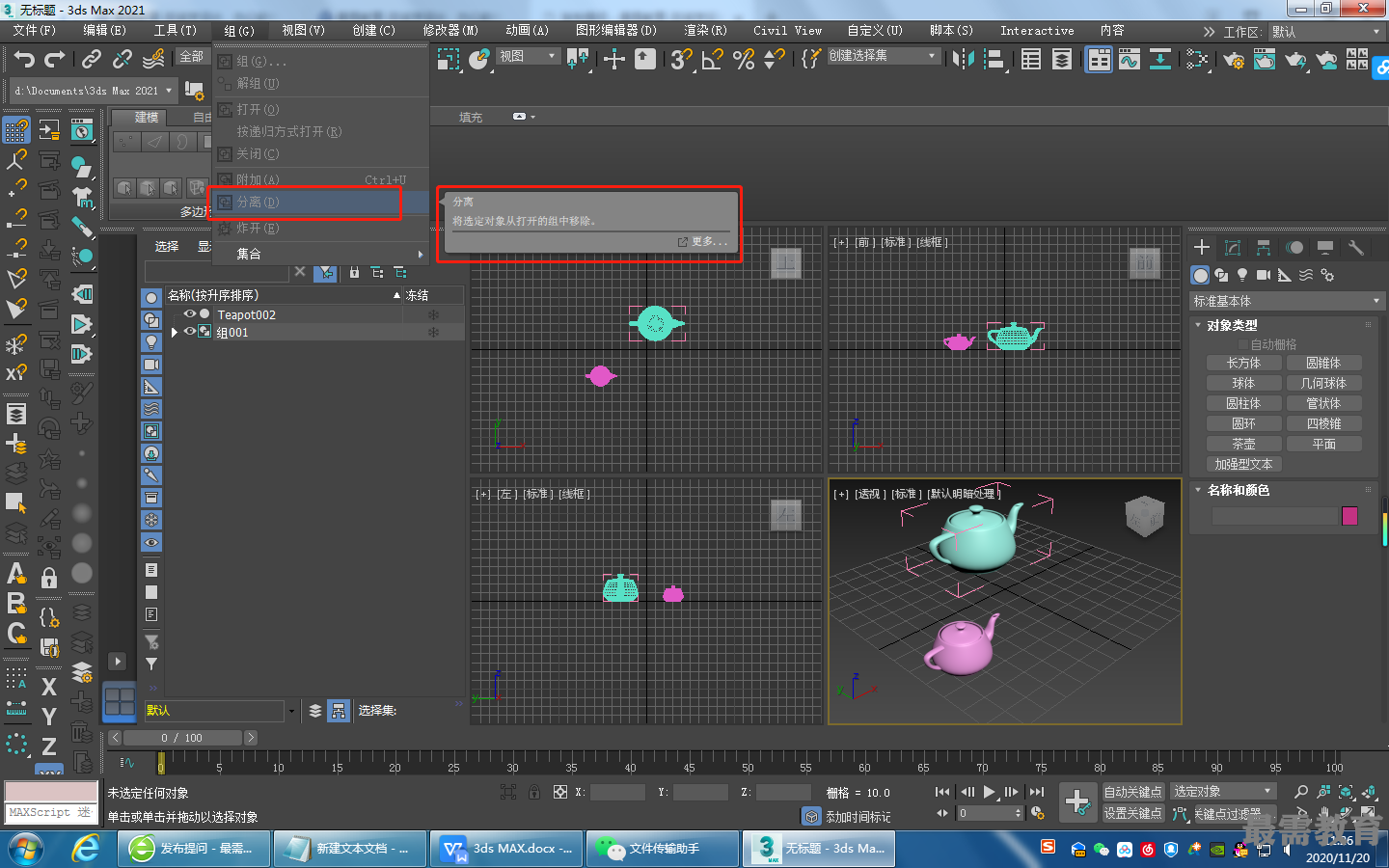1389x868 pixels.
Task: Open the 默认 workspace dropdown
Action: pyautogui.click(x=1326, y=32)
